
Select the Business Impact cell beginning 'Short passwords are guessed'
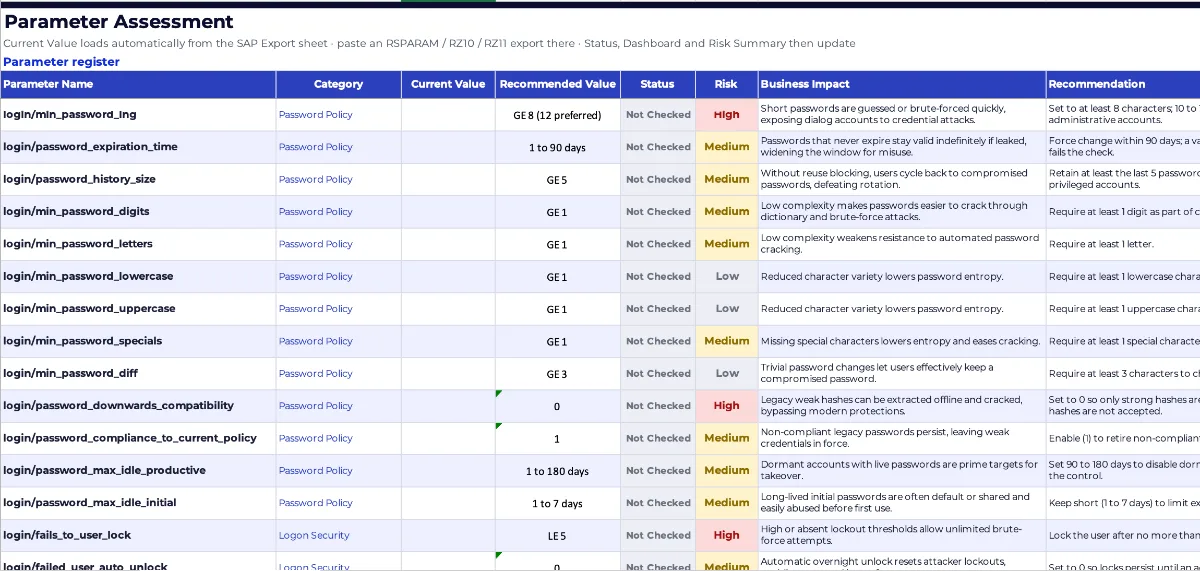902,115
